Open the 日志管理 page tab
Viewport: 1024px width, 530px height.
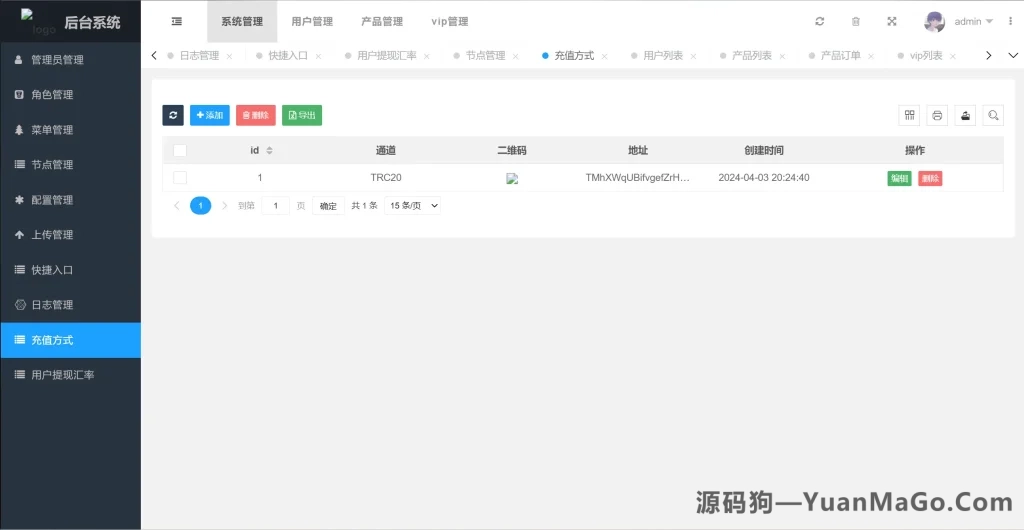click(199, 55)
